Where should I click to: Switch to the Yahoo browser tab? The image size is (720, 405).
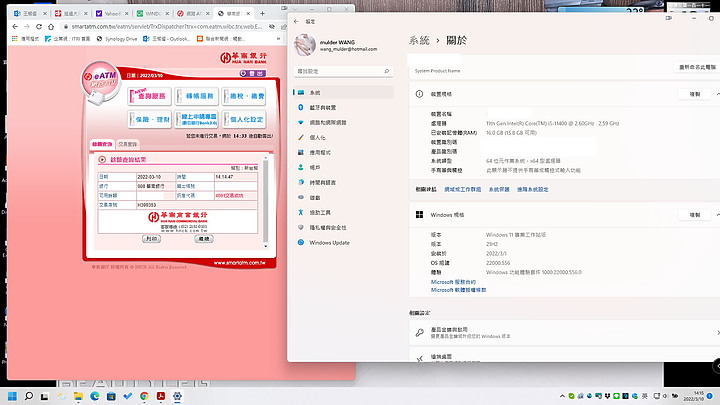point(110,13)
